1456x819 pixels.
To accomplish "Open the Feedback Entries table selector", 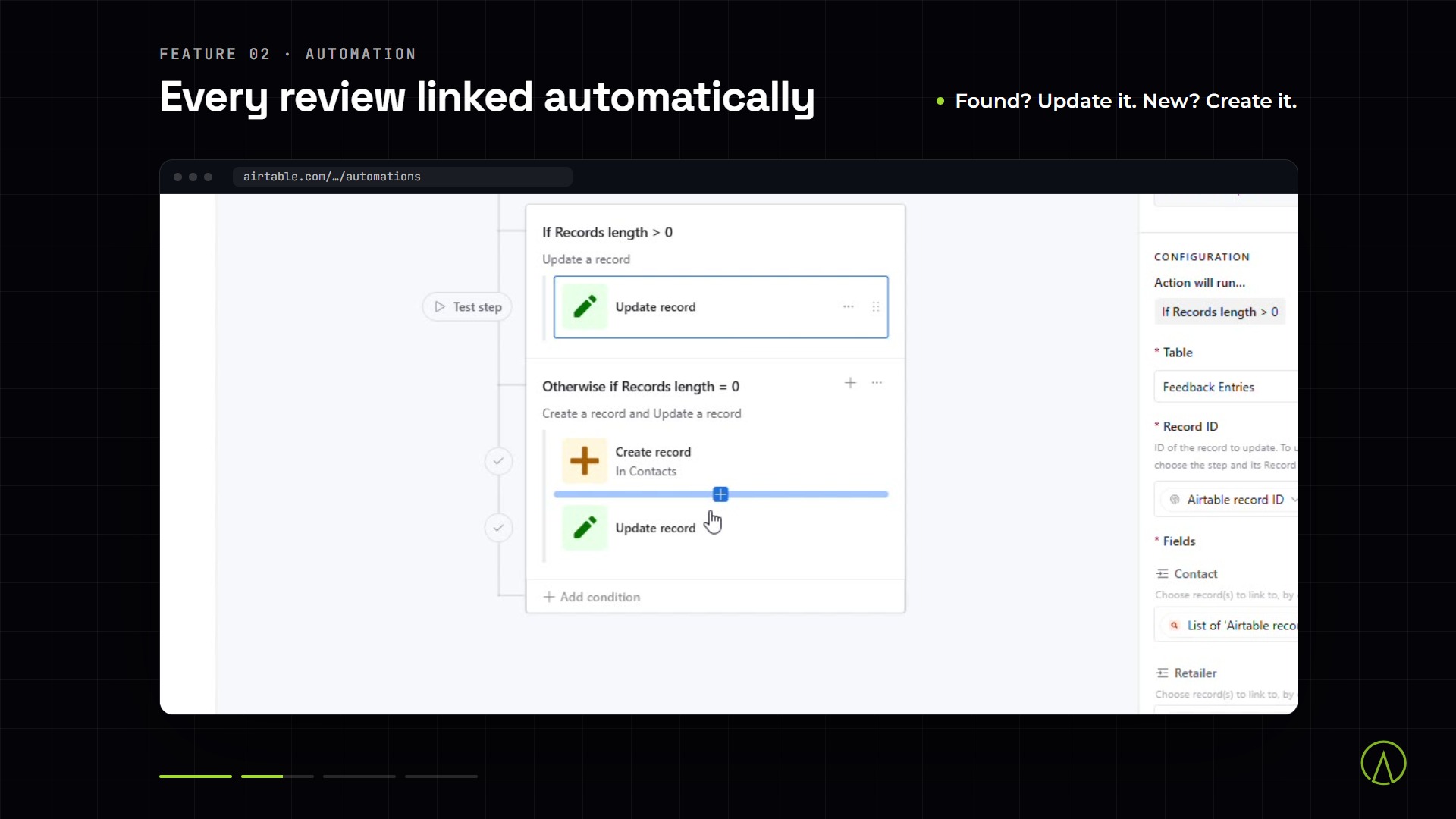I will (x=1225, y=387).
